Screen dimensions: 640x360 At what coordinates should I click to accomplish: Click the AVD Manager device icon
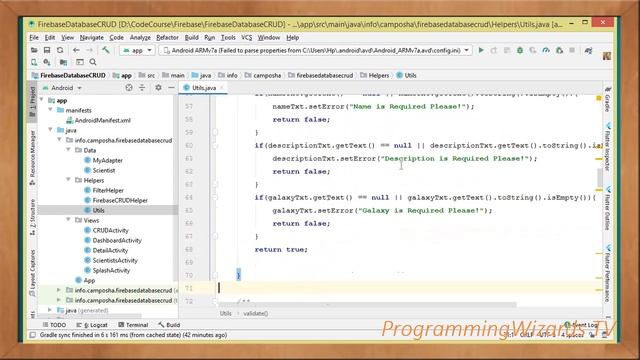click(x=34, y=62)
